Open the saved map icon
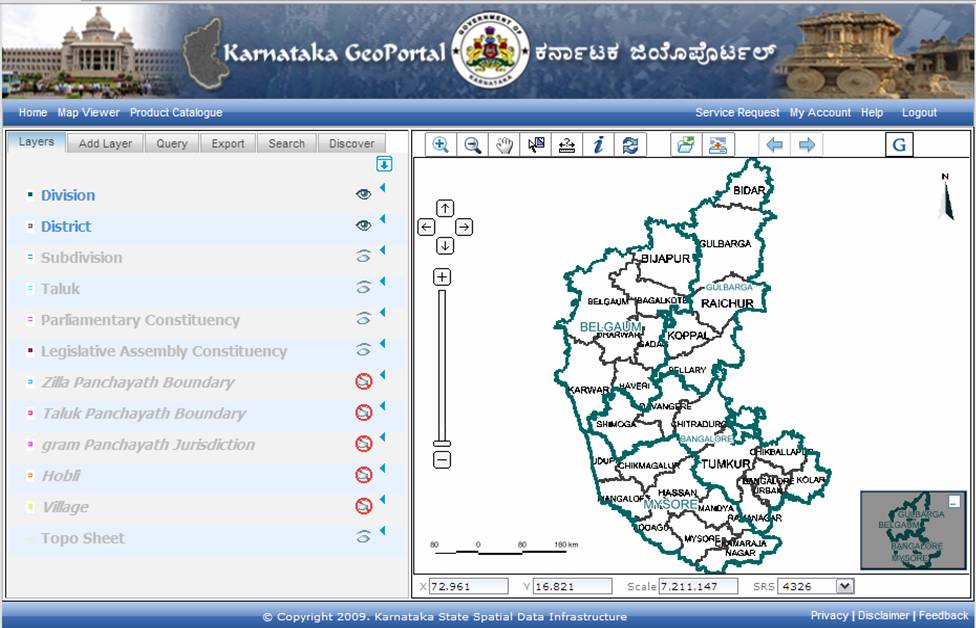Screen dimensions: 976x628 click(x=687, y=143)
